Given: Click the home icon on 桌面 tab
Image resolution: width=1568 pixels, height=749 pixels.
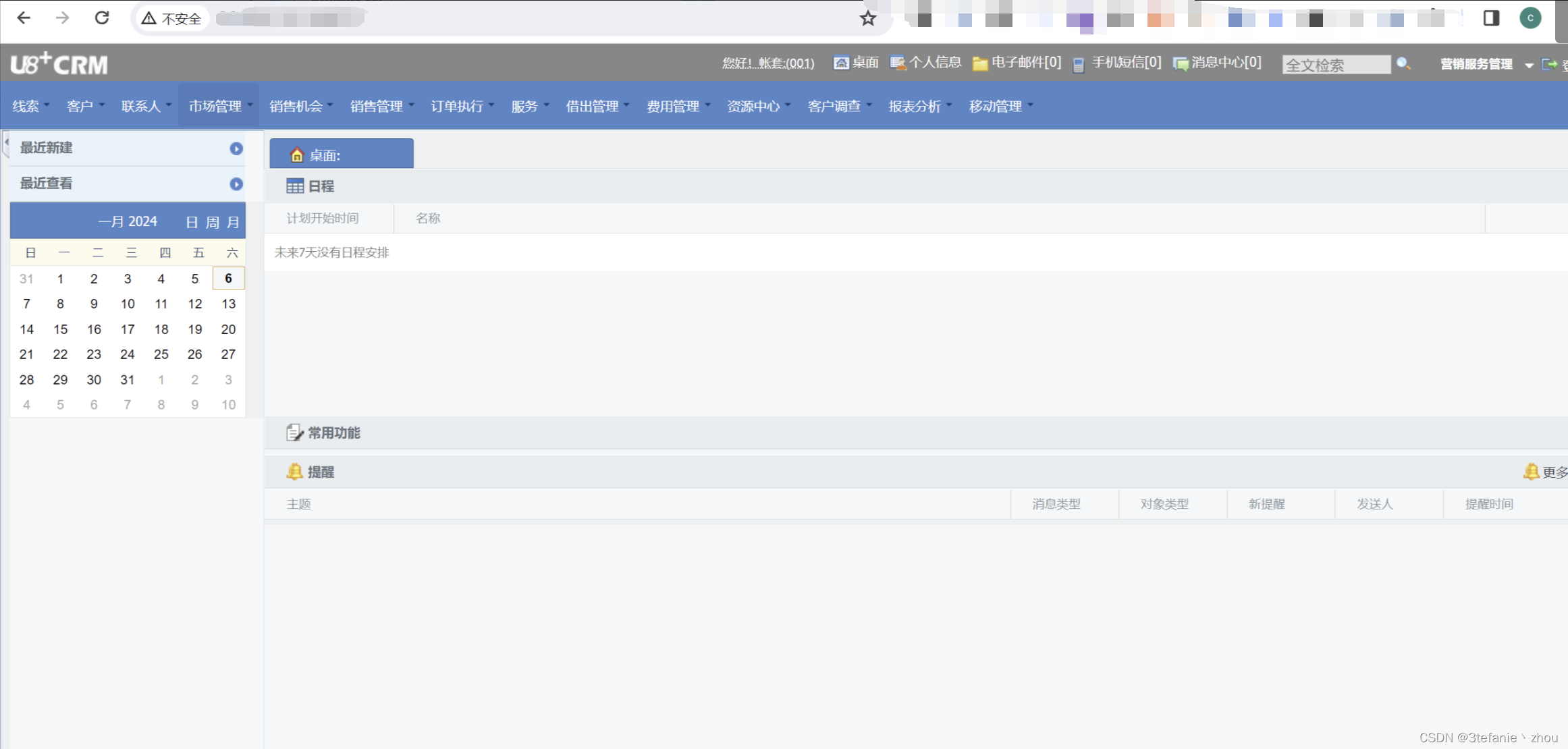Looking at the screenshot, I should [x=296, y=155].
